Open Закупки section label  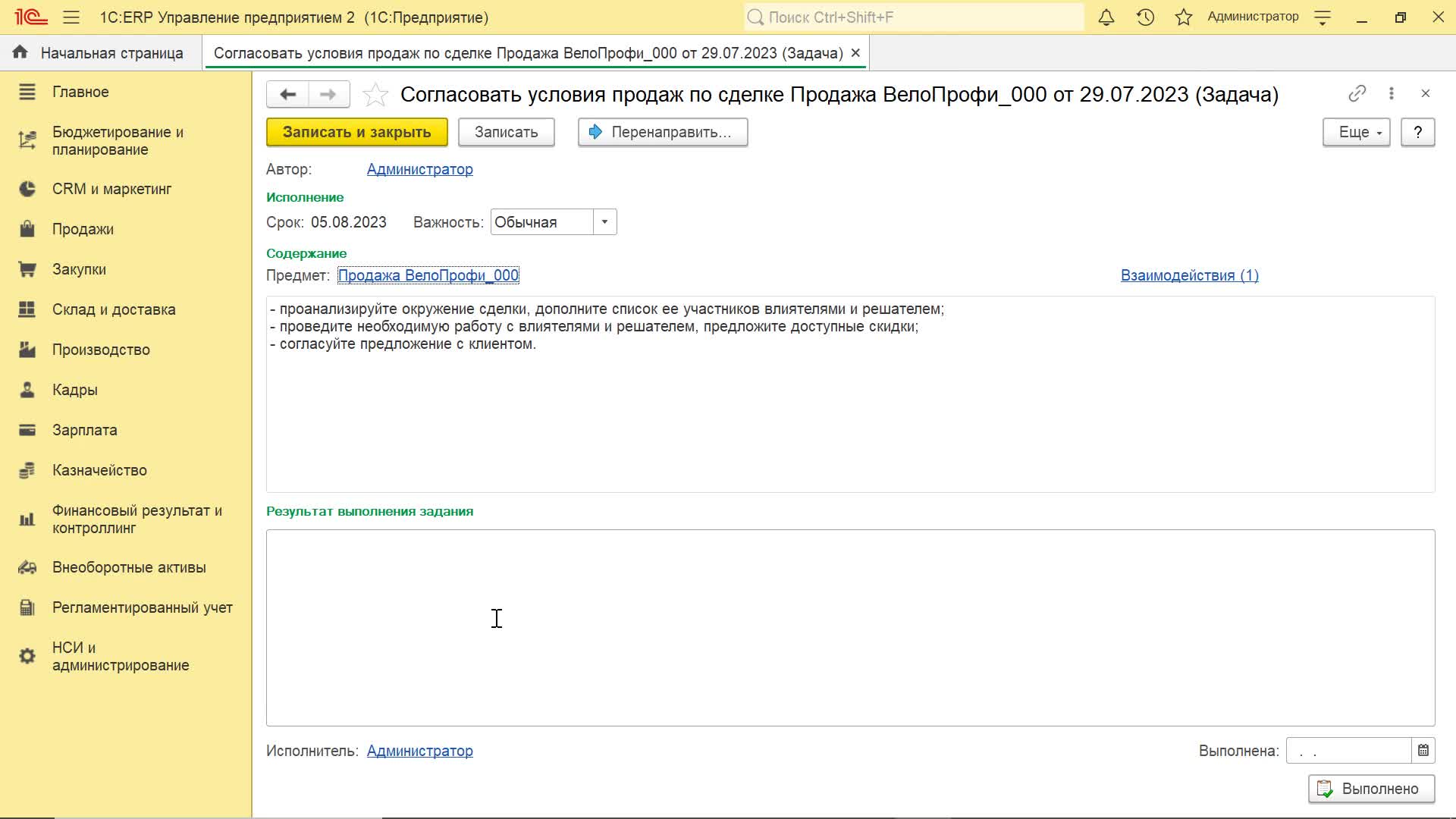coord(79,269)
